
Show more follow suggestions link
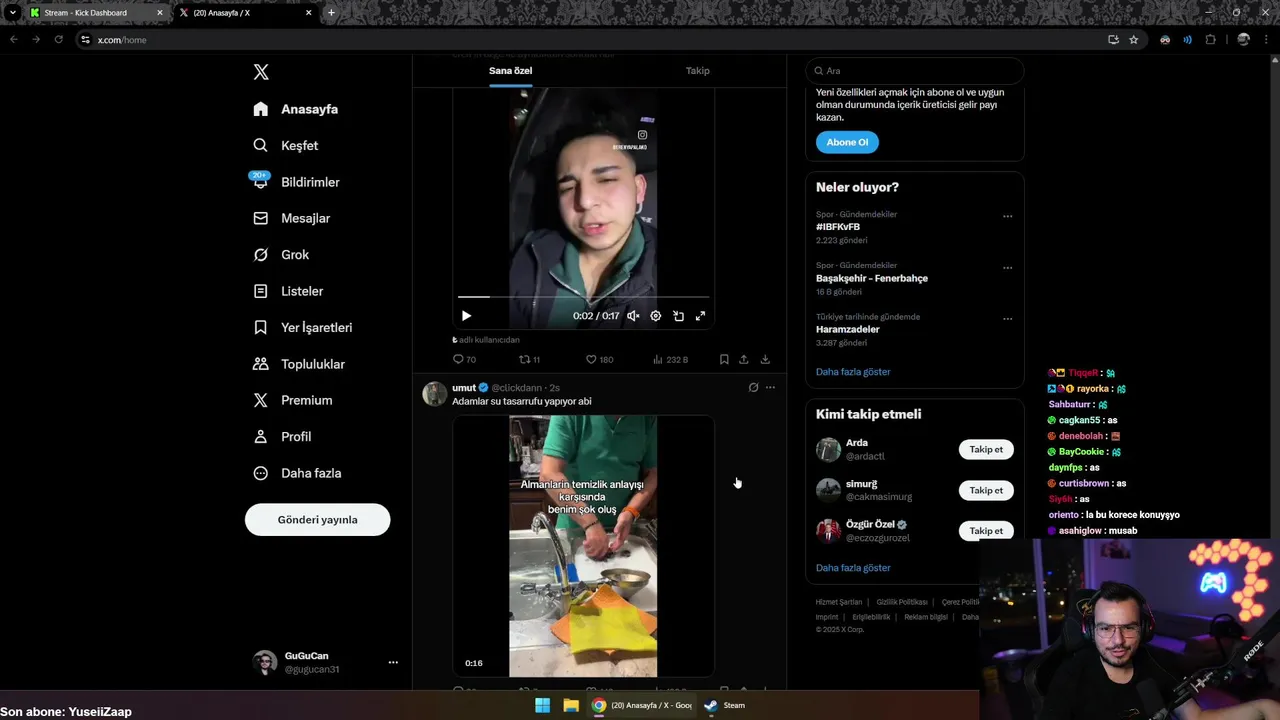pos(853,568)
